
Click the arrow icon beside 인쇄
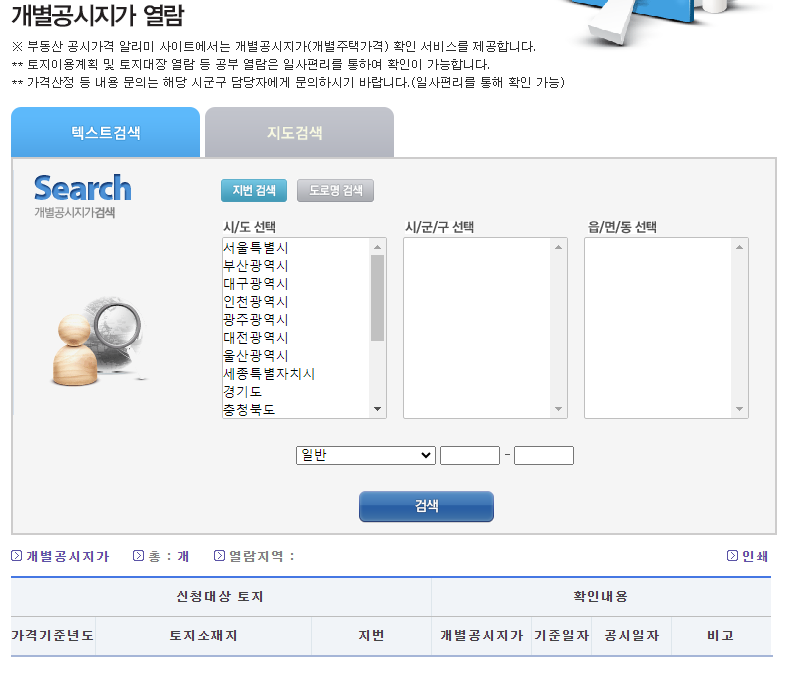(732, 555)
